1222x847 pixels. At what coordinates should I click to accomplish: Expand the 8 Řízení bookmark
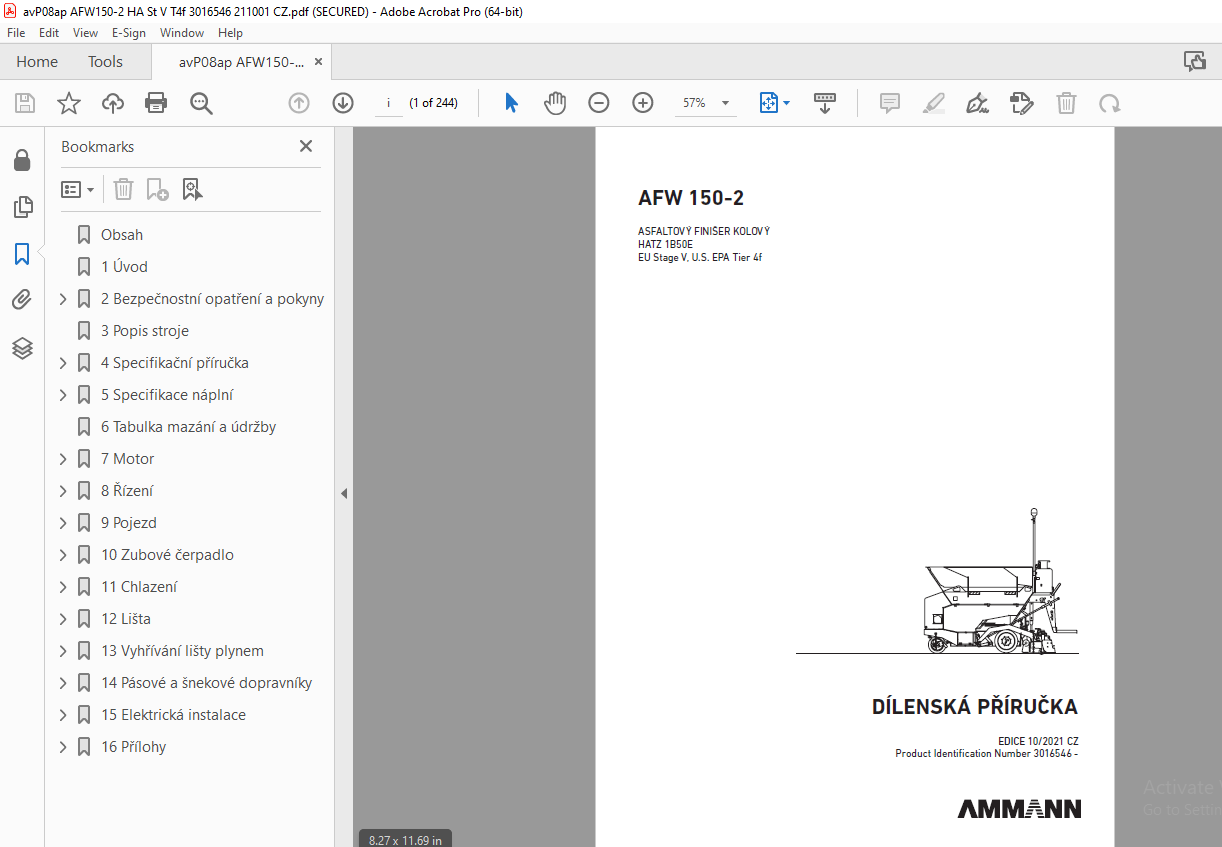63,491
